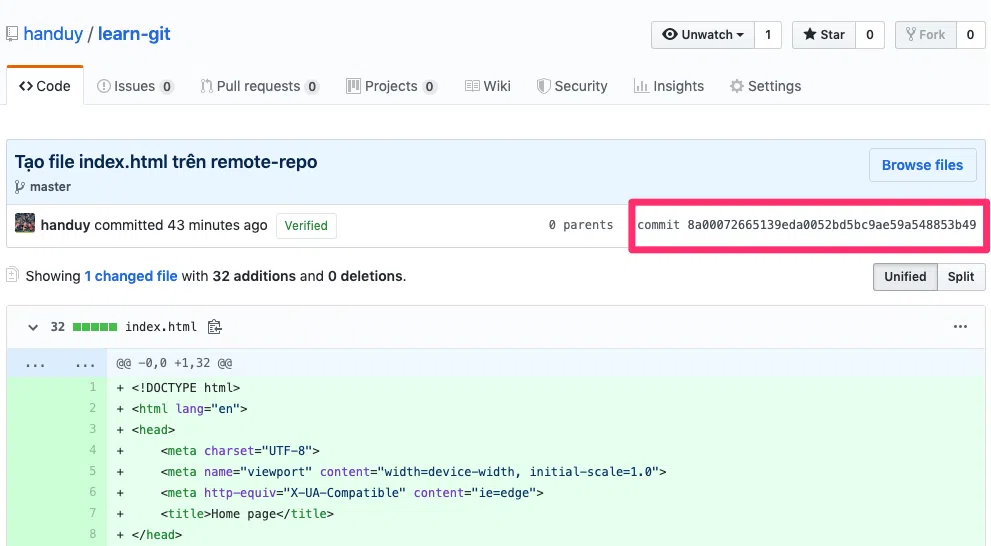991x546 pixels.
Task: Click the handuy committer name
Action: [x=65, y=225]
